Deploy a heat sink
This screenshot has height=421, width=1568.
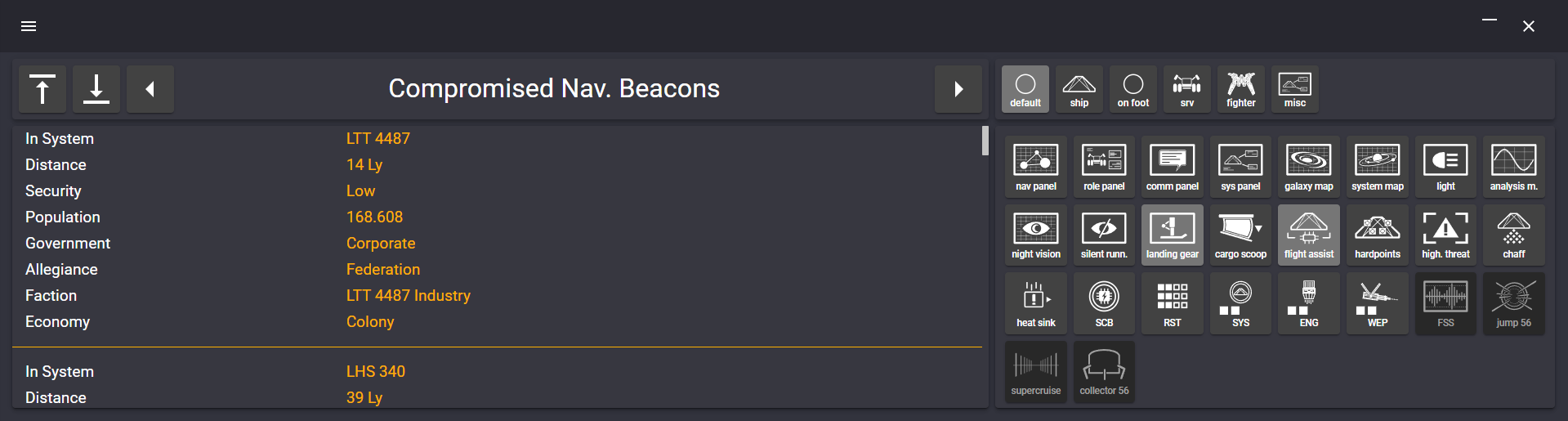(x=1035, y=303)
